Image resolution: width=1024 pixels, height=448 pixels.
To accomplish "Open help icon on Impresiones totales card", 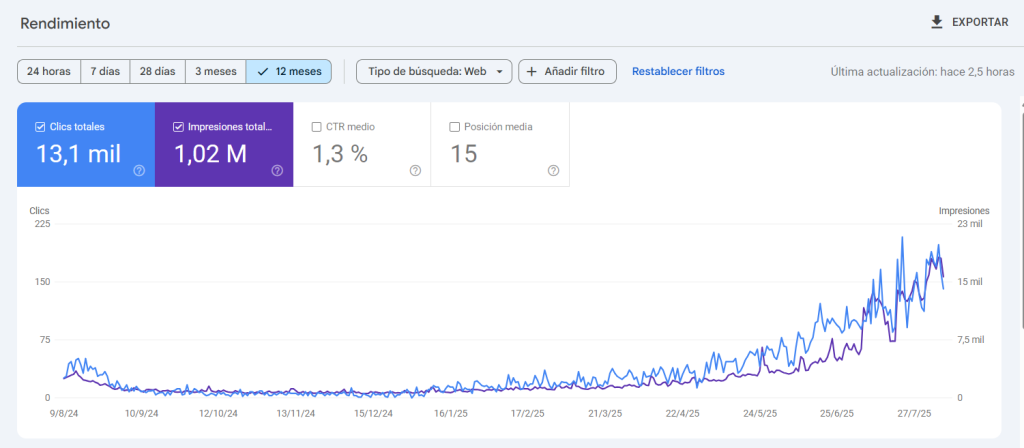I will click(x=277, y=171).
